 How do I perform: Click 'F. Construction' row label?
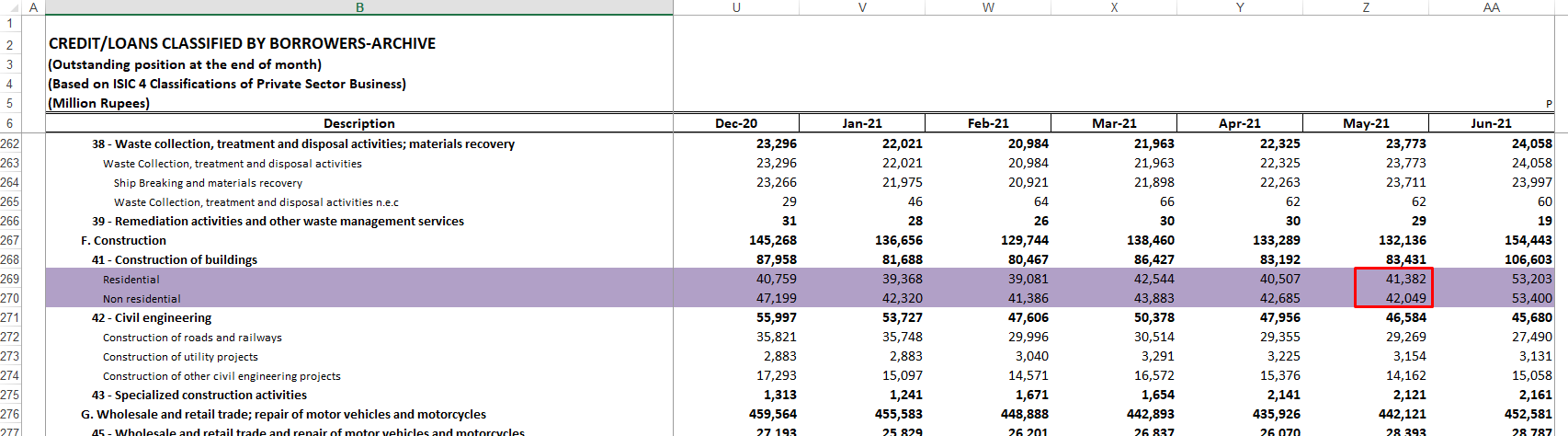pos(123,240)
